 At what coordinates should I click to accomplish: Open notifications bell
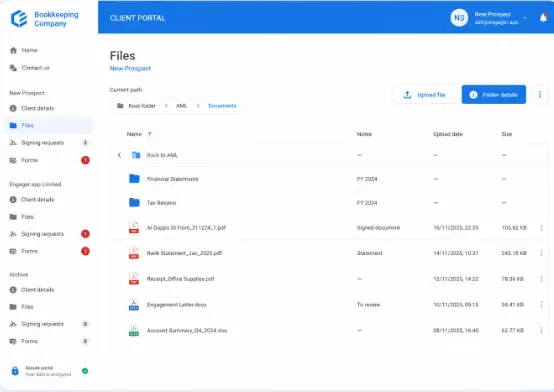(543, 18)
